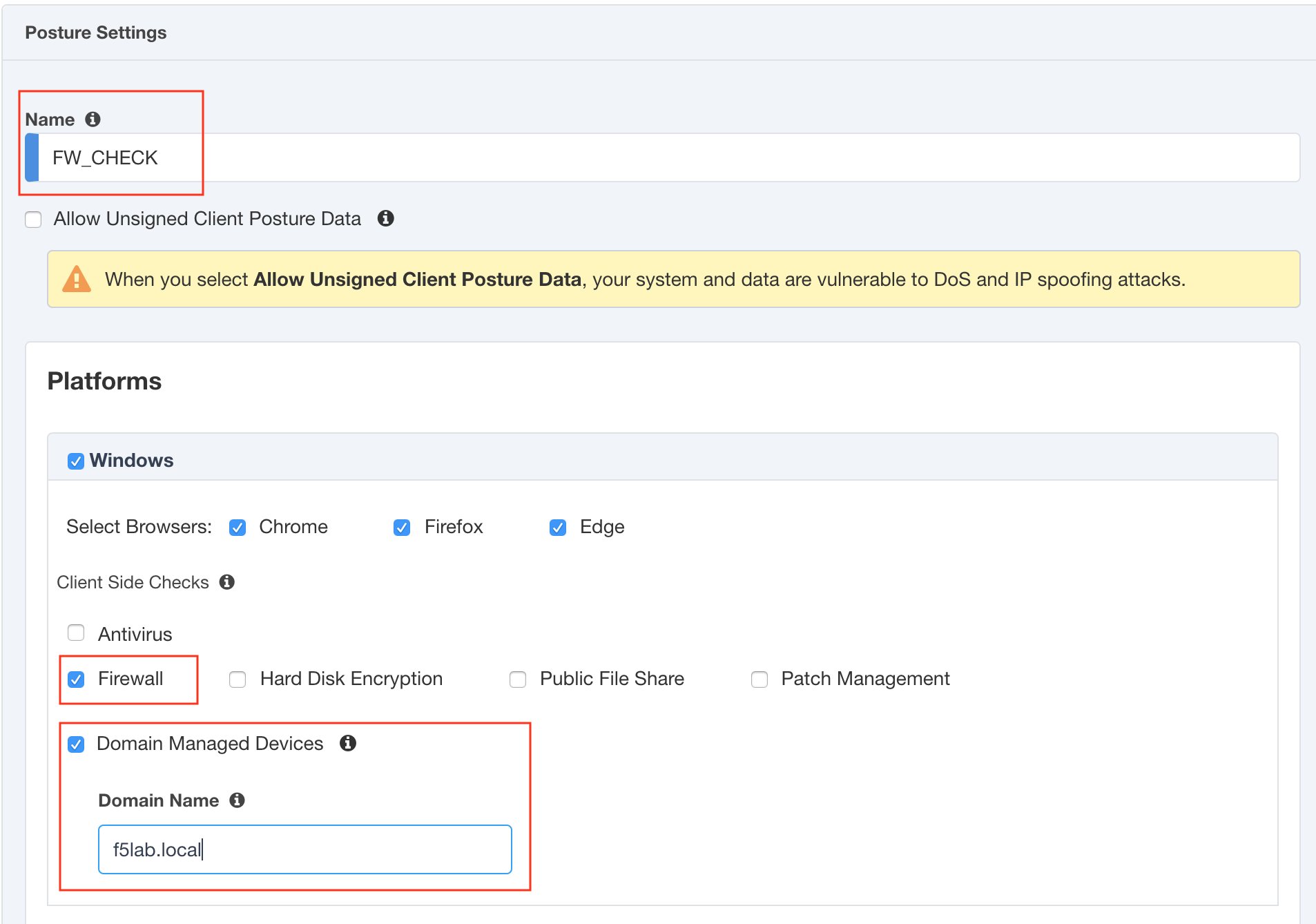The height and width of the screenshot is (924, 1316).
Task: Click the Domain Name field with f5lab.local
Action: click(305, 849)
